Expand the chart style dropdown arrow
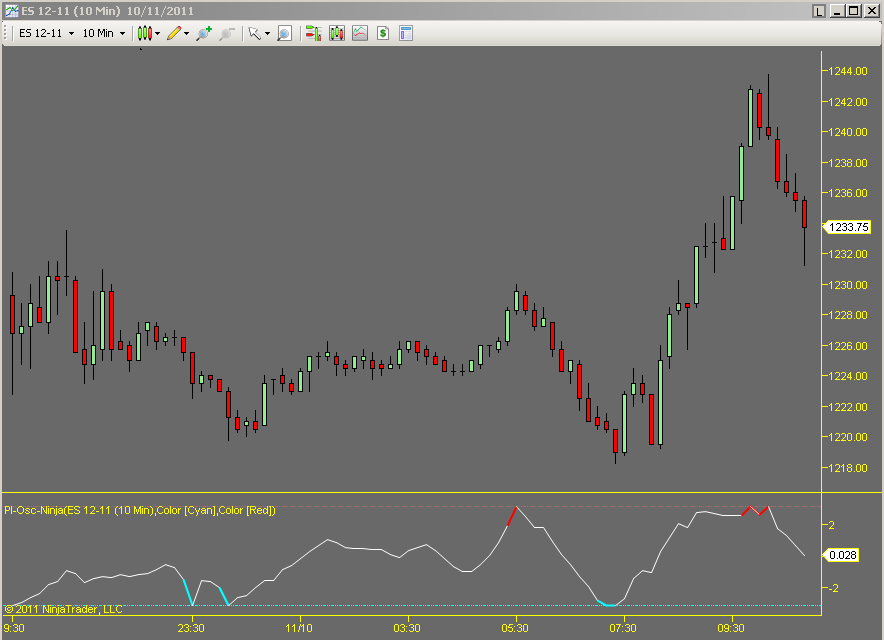The width and height of the screenshot is (884, 640). pyautogui.click(x=156, y=33)
